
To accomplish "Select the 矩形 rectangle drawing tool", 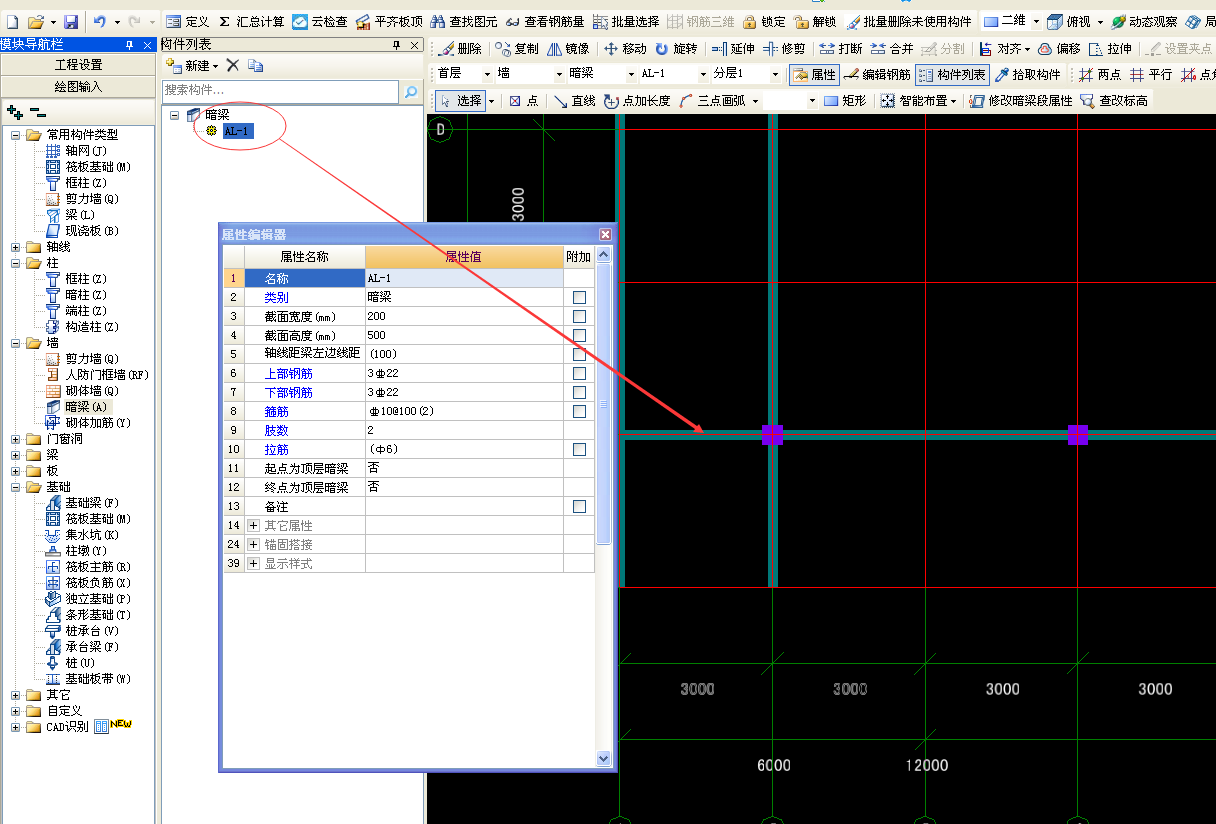I will pos(844,100).
